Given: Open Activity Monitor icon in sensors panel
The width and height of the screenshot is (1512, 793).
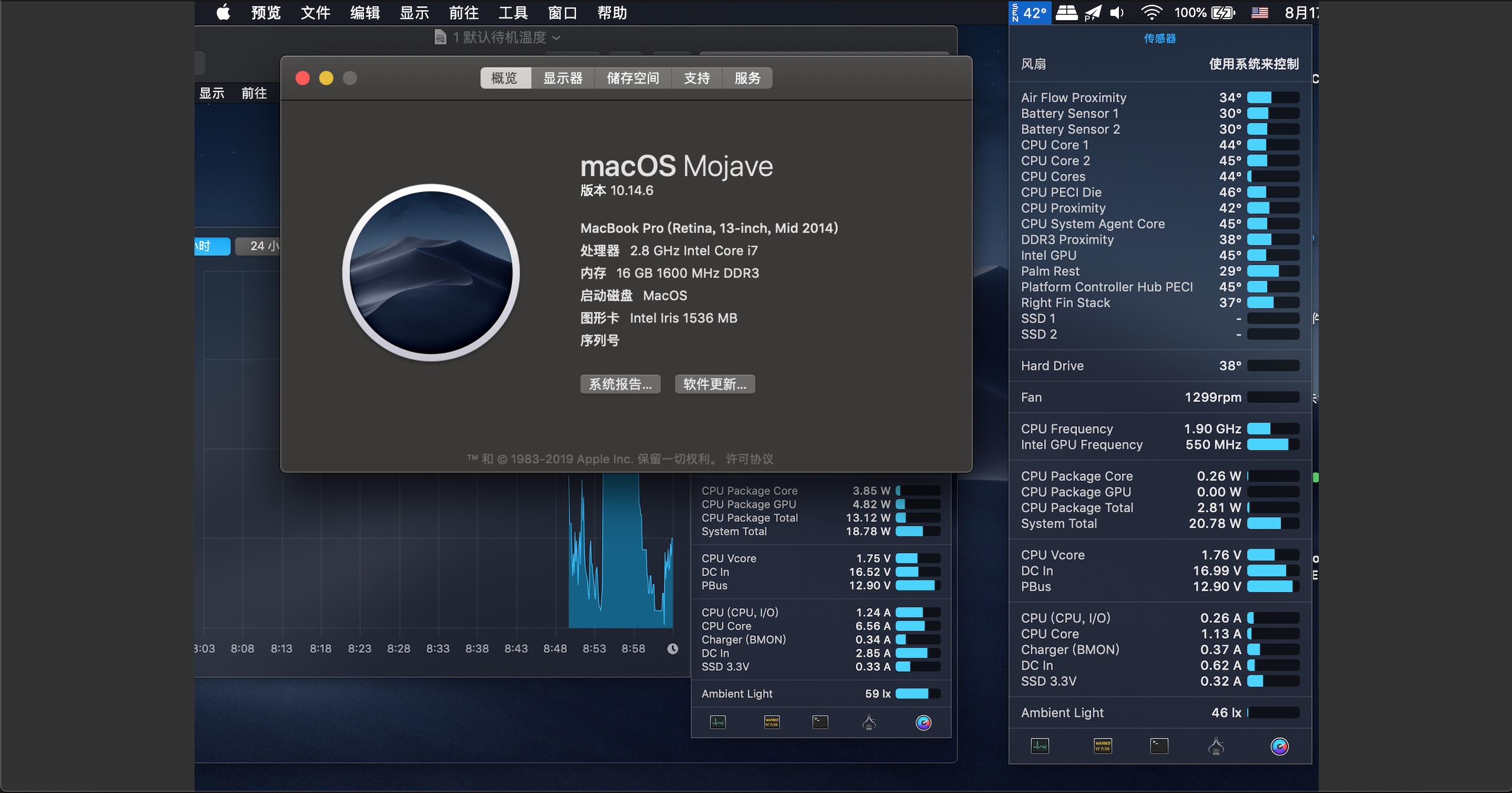Looking at the screenshot, I should click(1040, 746).
